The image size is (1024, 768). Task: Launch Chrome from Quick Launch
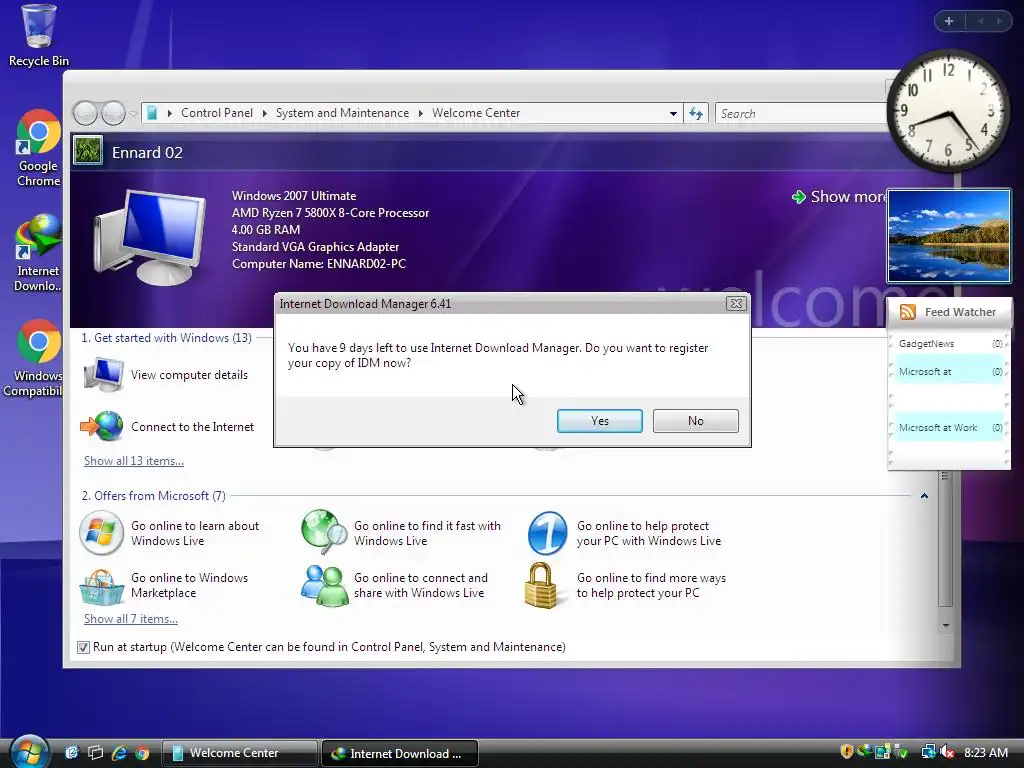pos(142,753)
